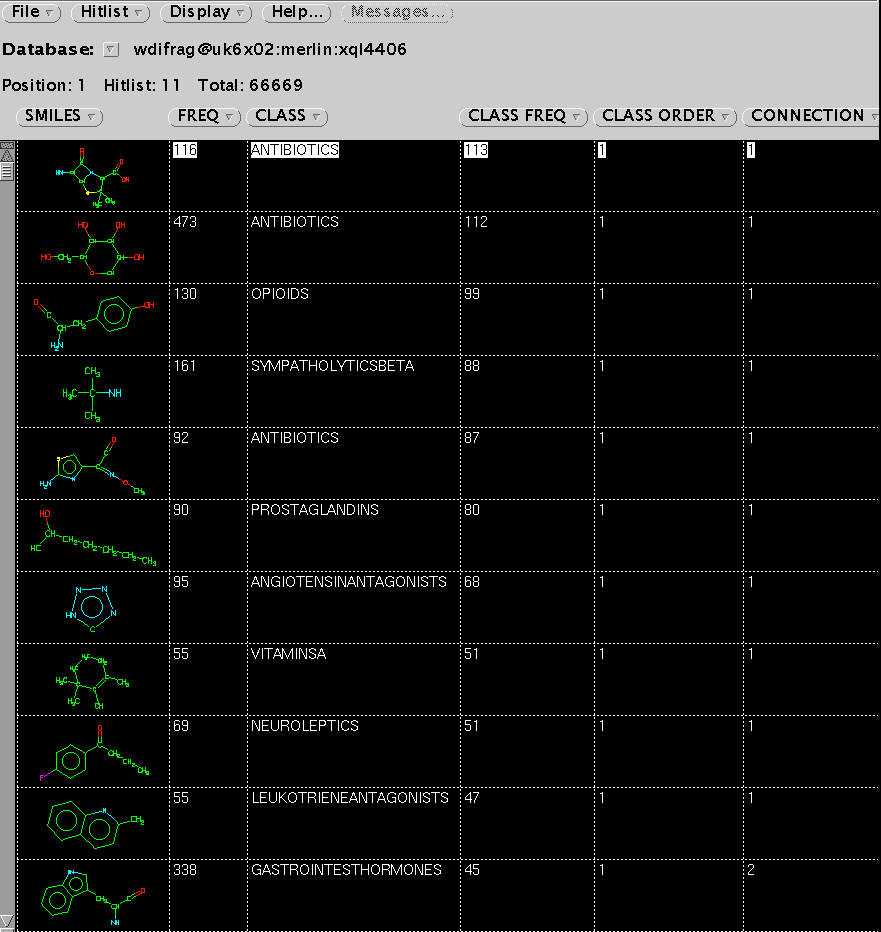Toggle the Database selector box
Viewport: 881px width, 932px height.
pos(111,50)
